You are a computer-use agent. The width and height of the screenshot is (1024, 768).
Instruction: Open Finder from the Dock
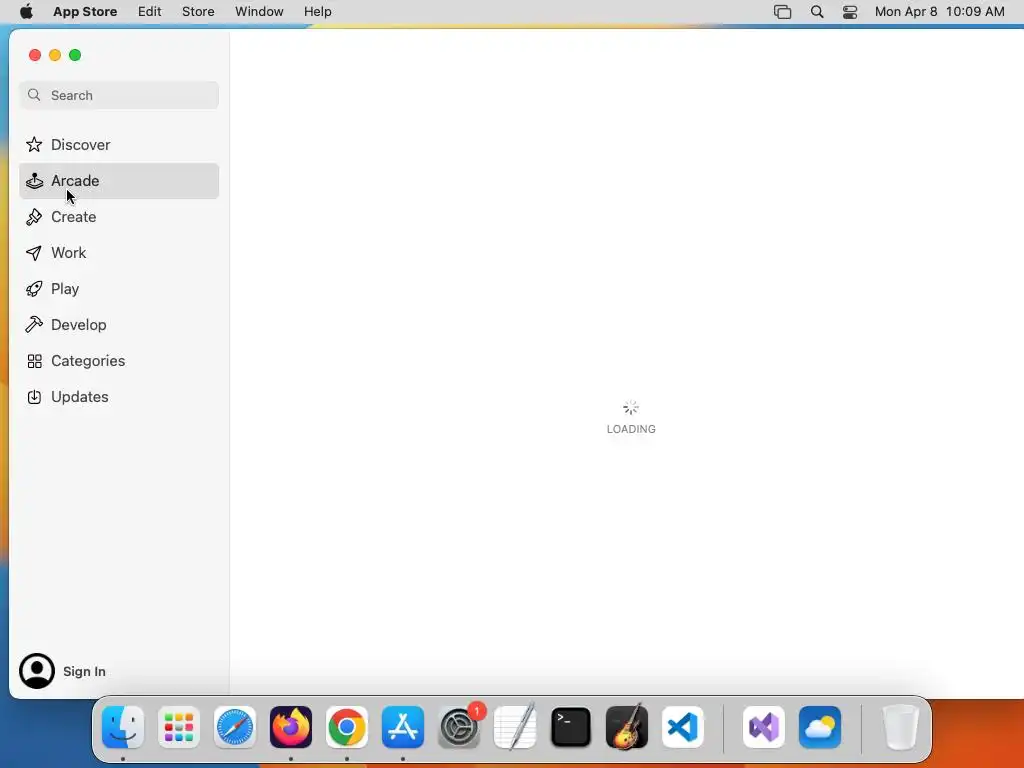[123, 727]
